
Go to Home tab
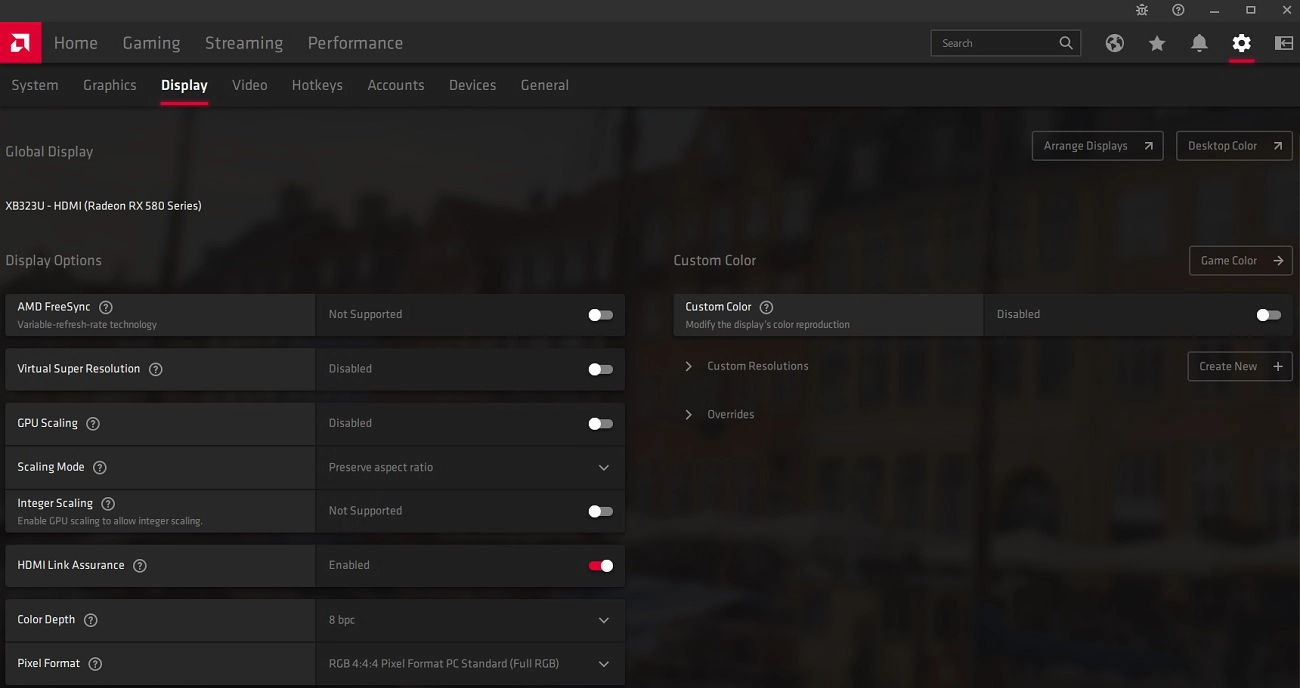pyautogui.click(x=76, y=43)
